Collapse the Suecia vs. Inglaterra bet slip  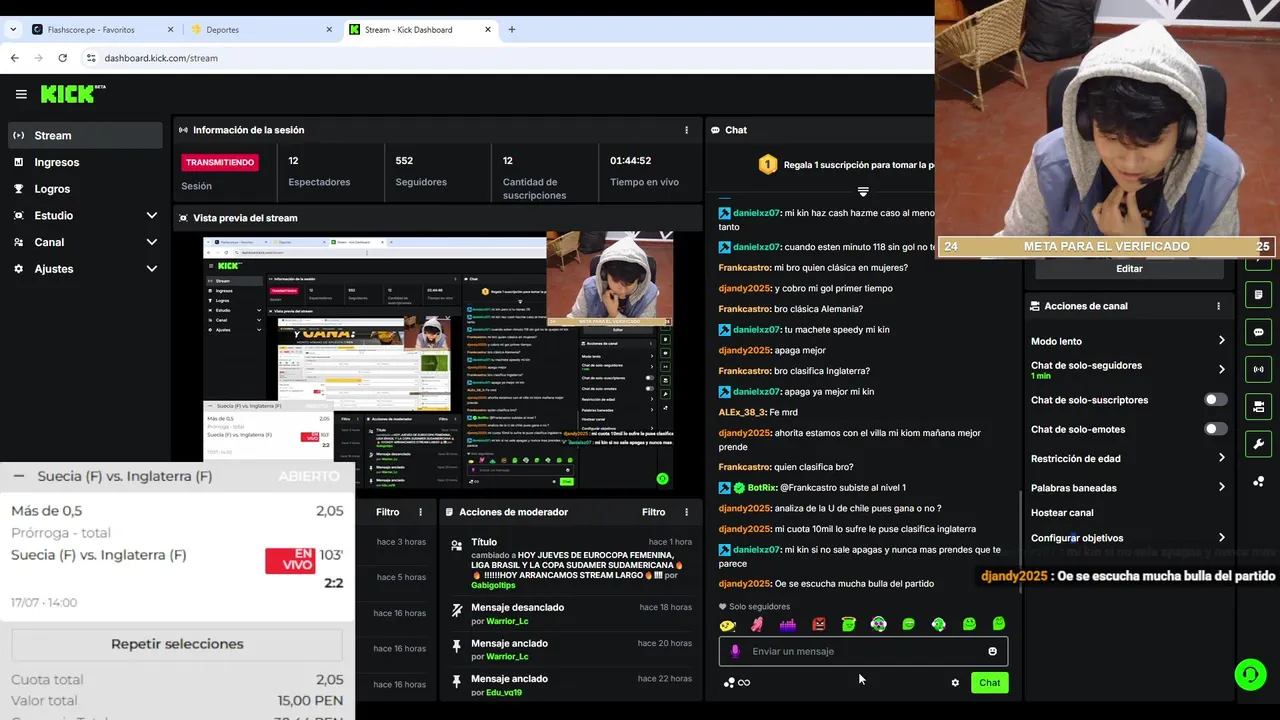[19, 477]
